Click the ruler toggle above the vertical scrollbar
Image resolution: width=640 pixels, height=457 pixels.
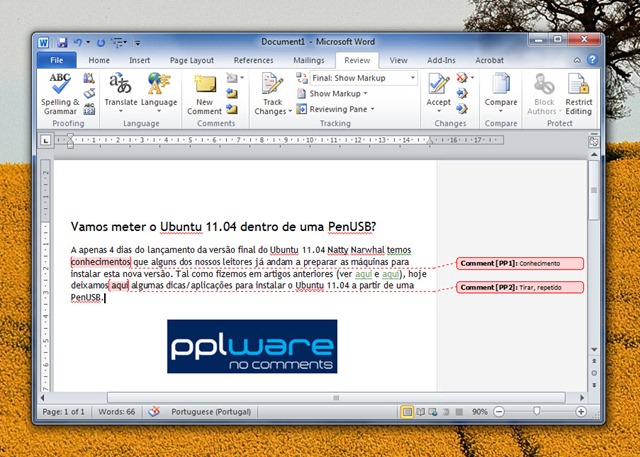pyautogui.click(x=594, y=141)
